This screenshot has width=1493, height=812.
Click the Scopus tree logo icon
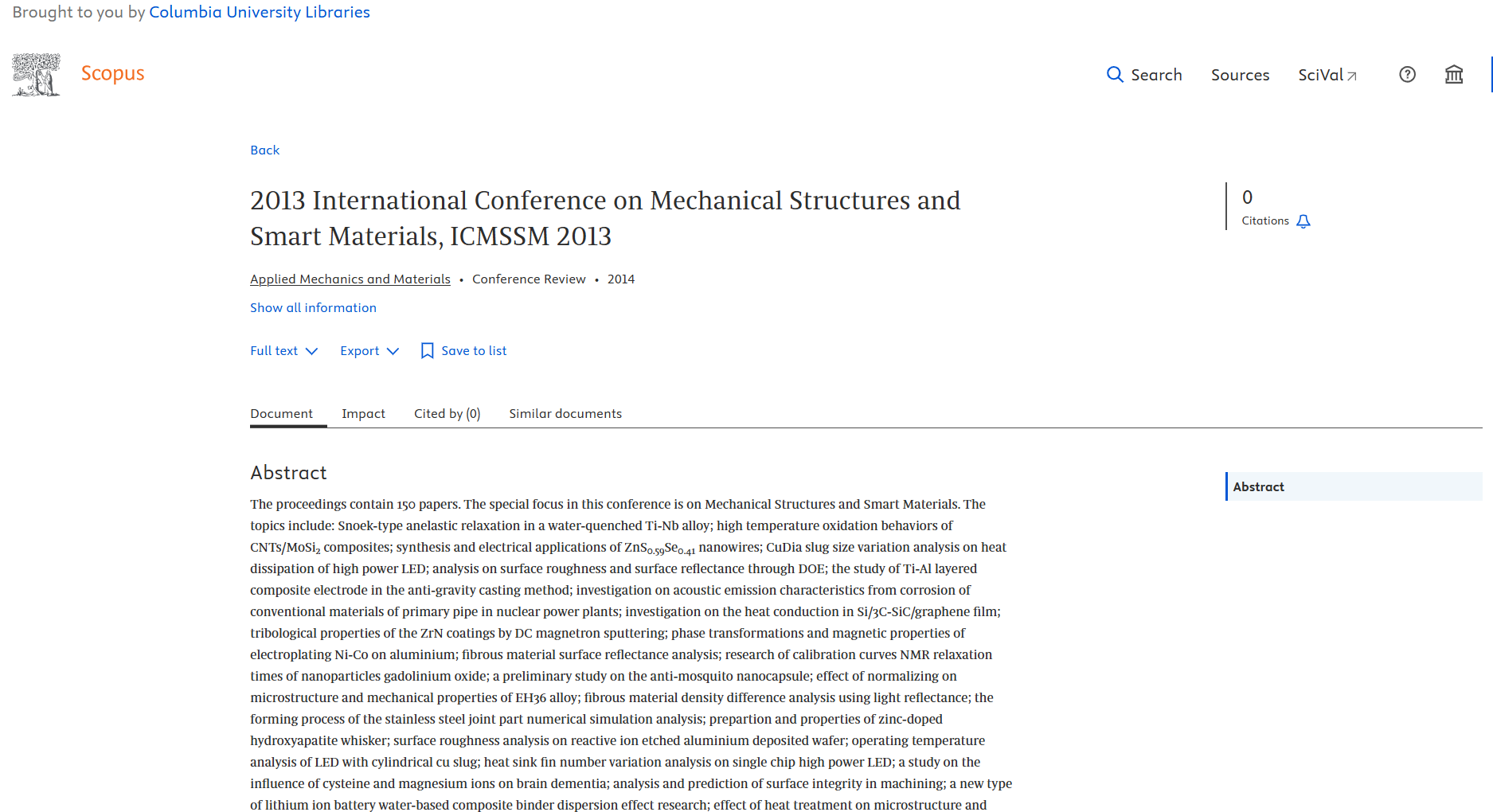(x=36, y=75)
